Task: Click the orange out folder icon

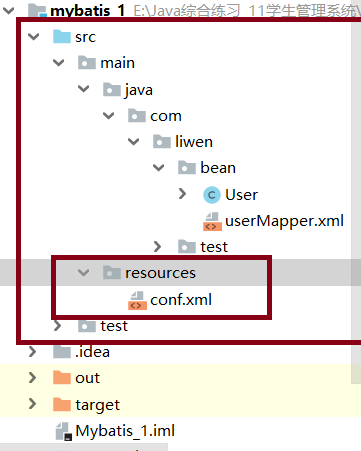Action: pos(62,377)
